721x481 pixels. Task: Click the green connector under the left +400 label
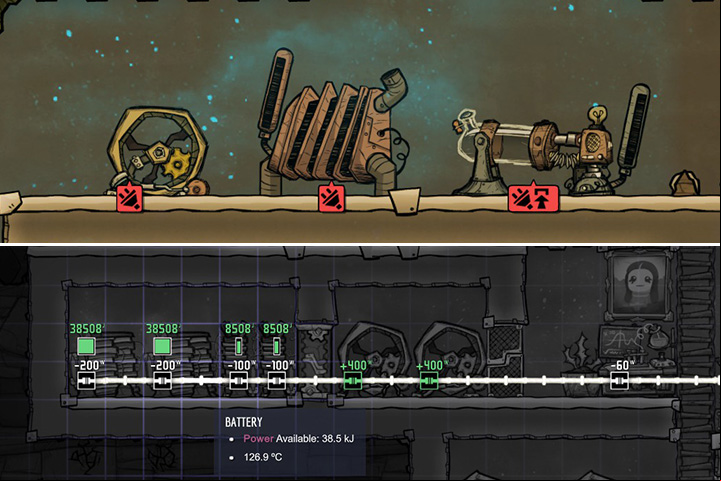click(x=353, y=381)
